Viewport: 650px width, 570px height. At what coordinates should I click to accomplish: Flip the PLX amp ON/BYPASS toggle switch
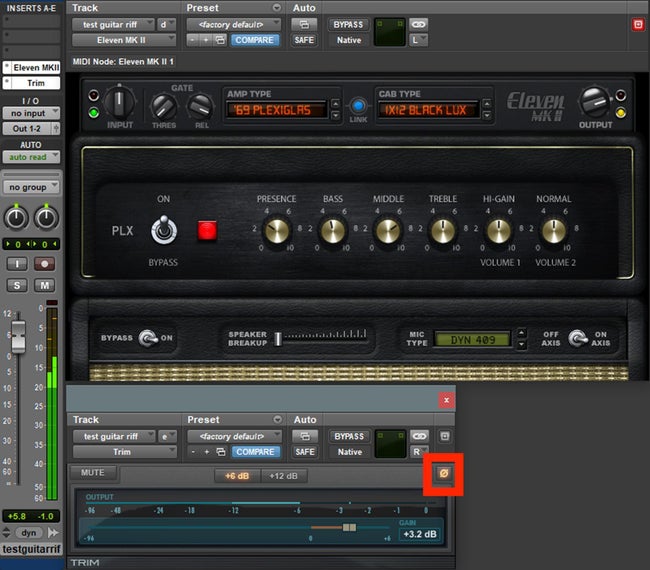click(x=164, y=230)
